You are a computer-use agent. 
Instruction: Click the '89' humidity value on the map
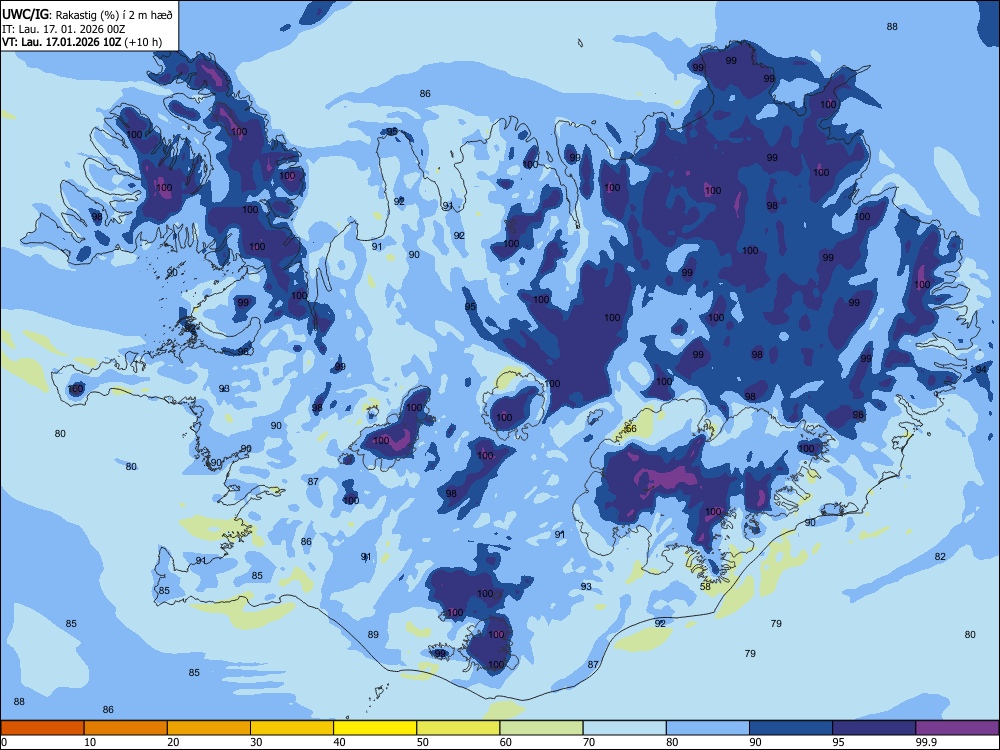[373, 635]
